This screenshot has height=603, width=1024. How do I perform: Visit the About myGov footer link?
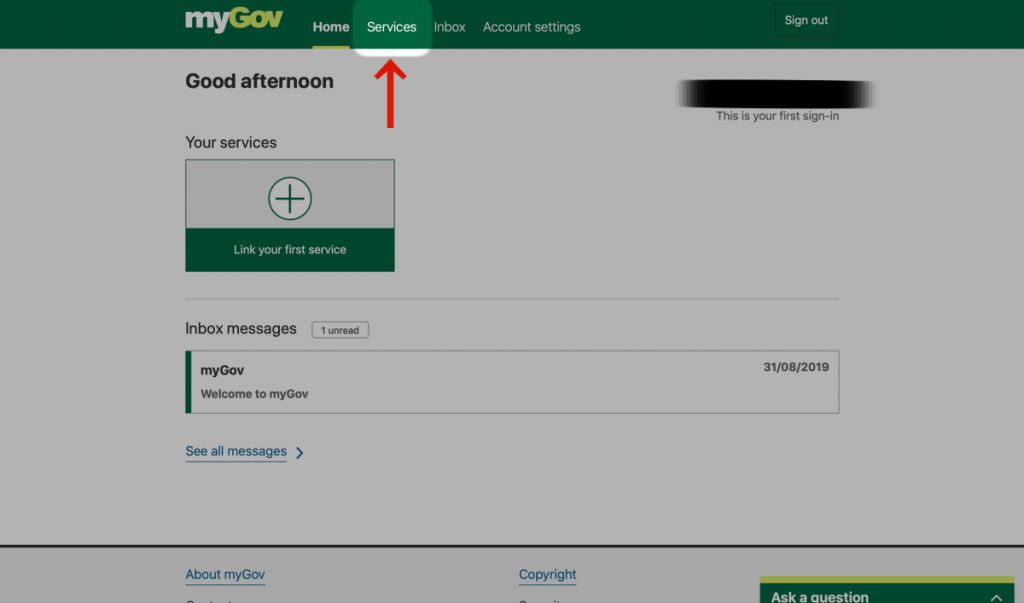[225, 575]
